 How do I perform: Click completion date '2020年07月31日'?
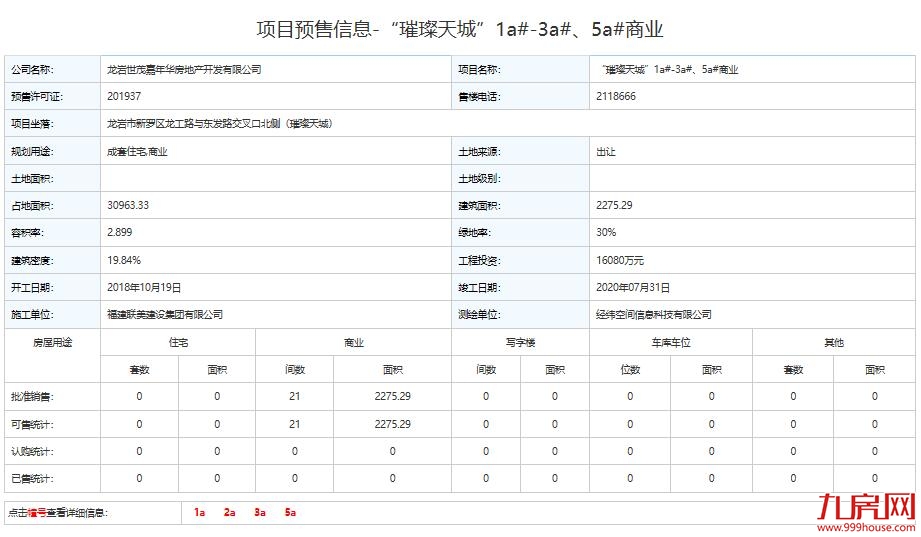click(x=633, y=287)
